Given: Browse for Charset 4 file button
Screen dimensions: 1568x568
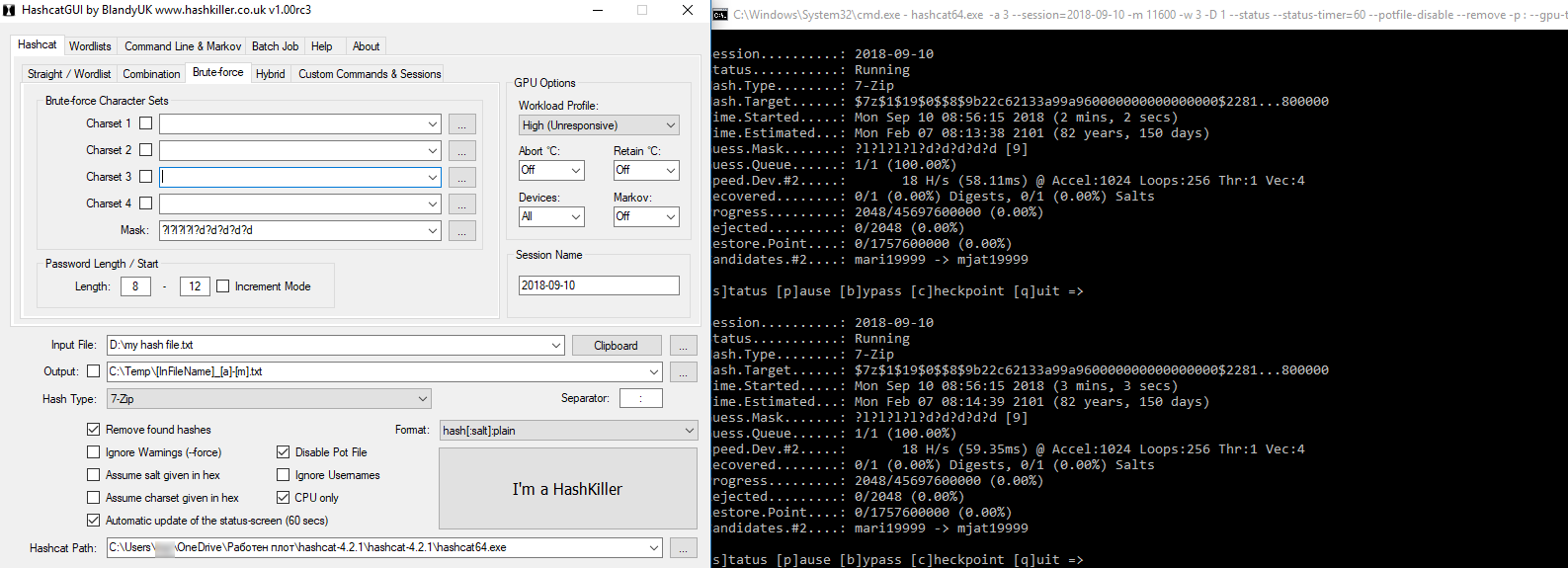Looking at the screenshot, I should click(x=461, y=204).
